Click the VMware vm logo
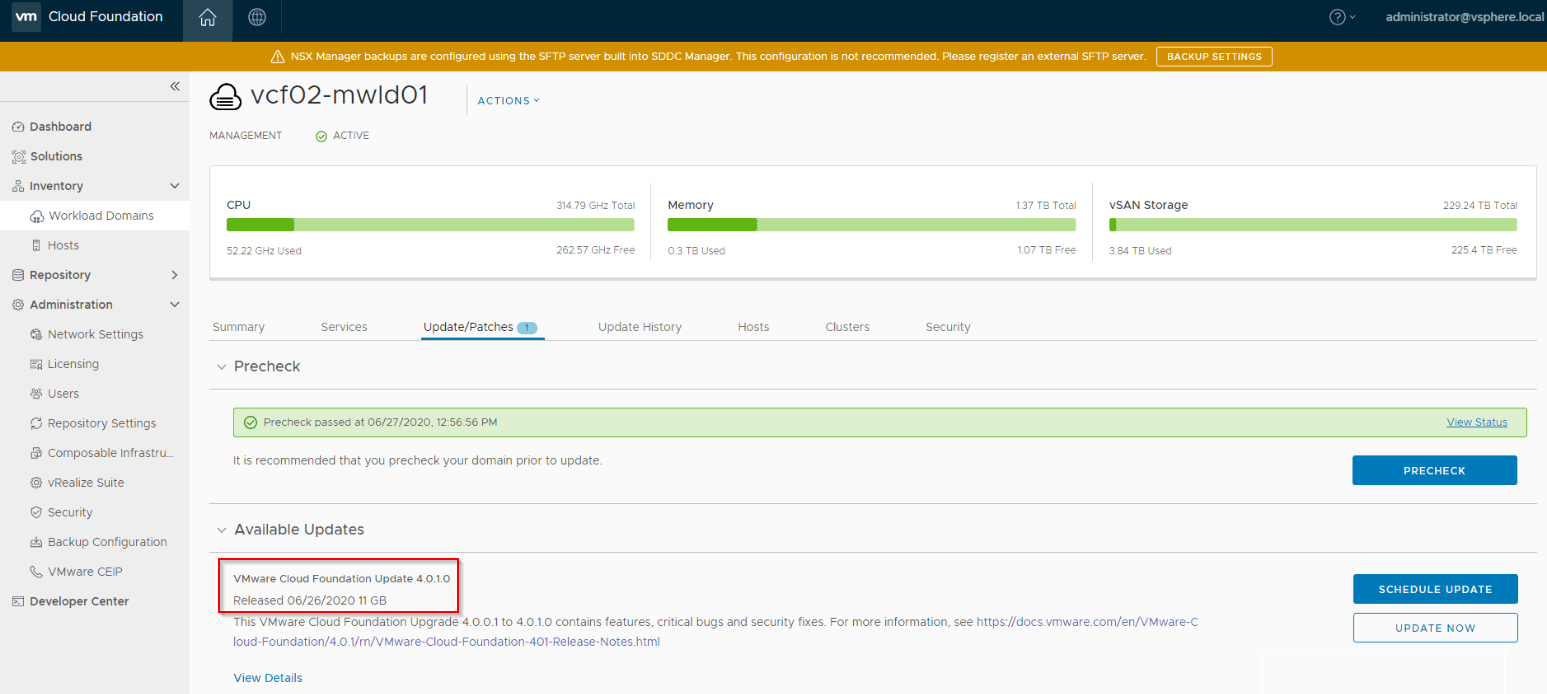Viewport: 1547px width, 694px height. pos(26,17)
